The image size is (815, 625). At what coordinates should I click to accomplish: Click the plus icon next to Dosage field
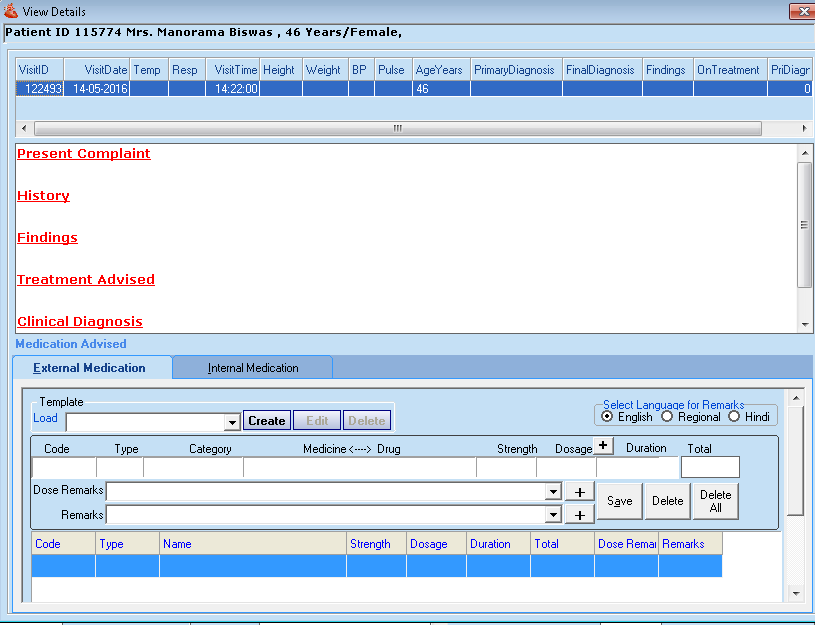(x=601, y=447)
